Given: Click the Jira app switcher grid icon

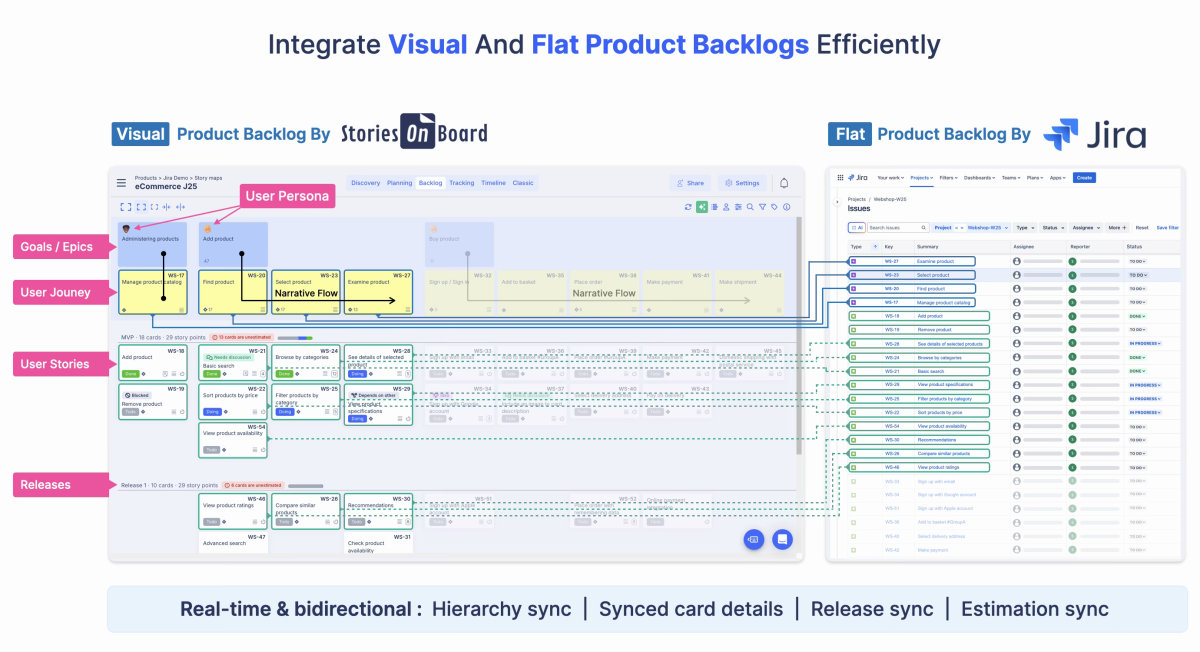Looking at the screenshot, I should [x=840, y=178].
